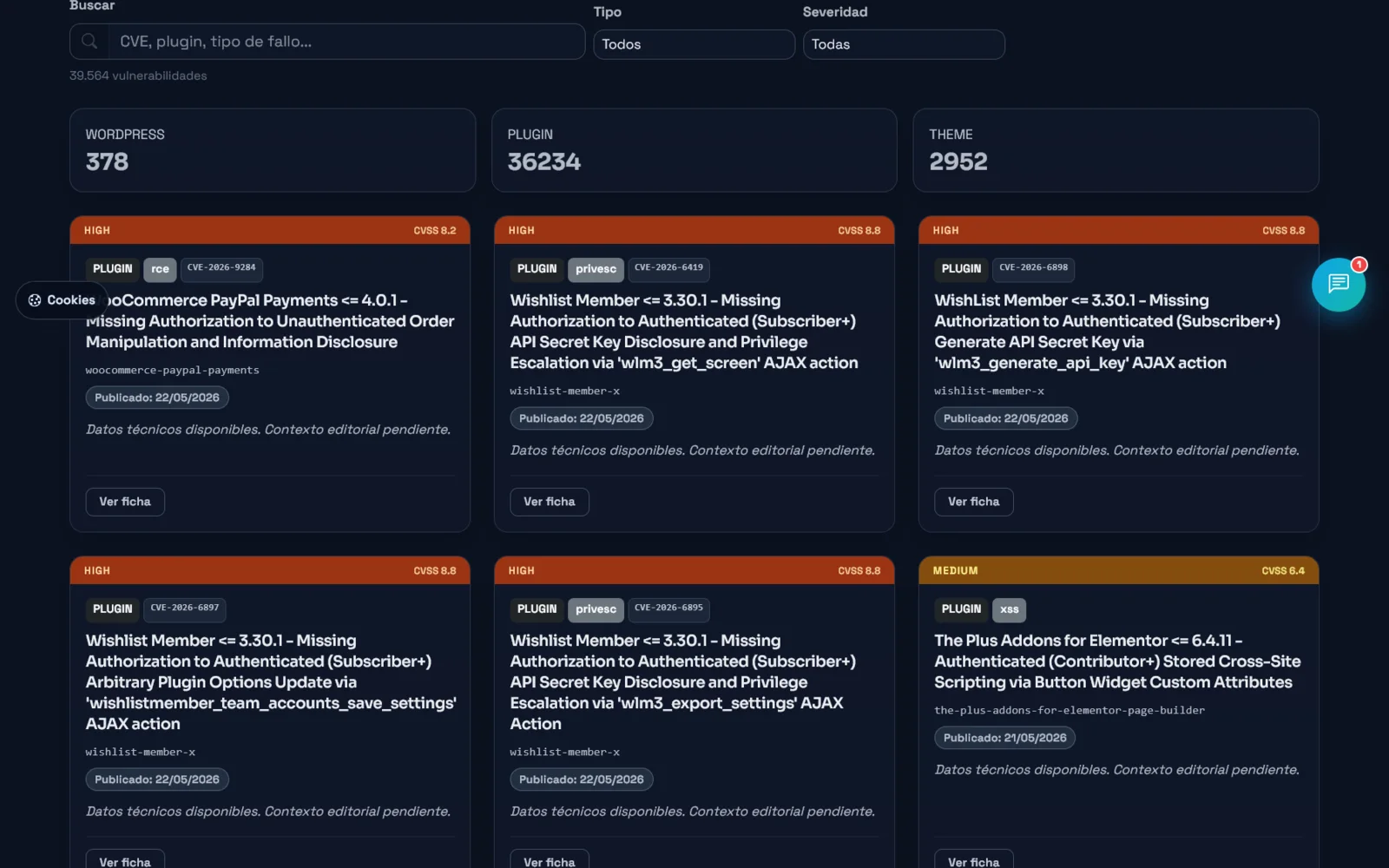This screenshot has height=868, width=1389.
Task: Open Ver ficha for wlm3_generate_api_key vulnerability
Action: [974, 502]
